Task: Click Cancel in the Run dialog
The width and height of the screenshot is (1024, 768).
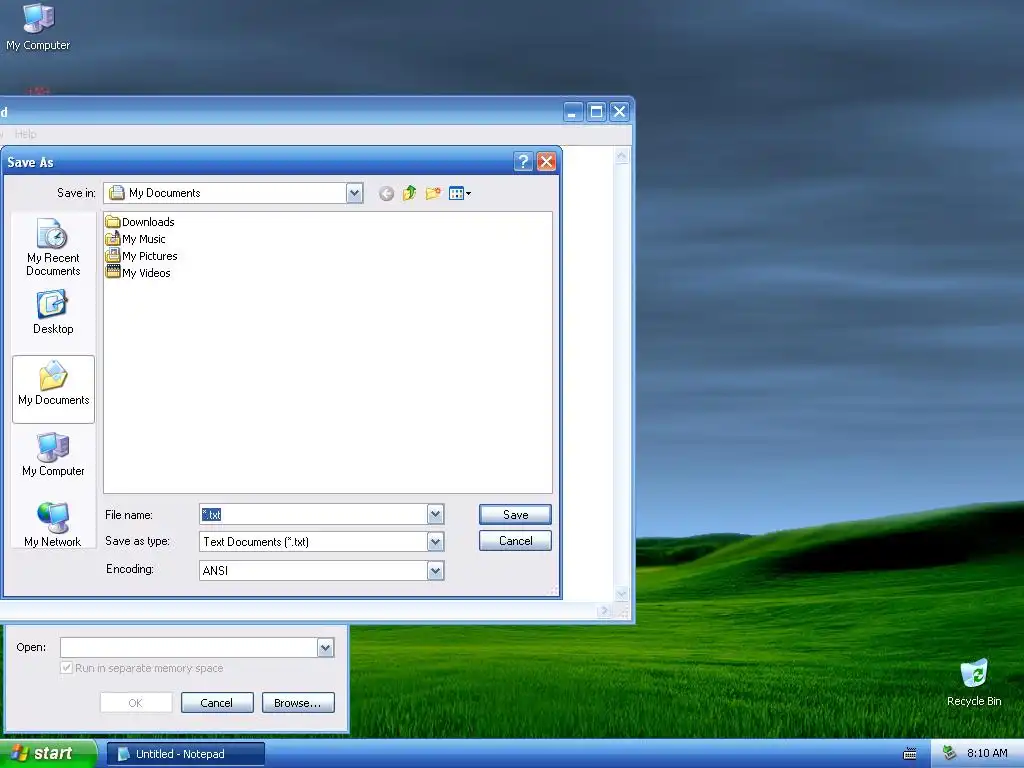Action: 217,703
